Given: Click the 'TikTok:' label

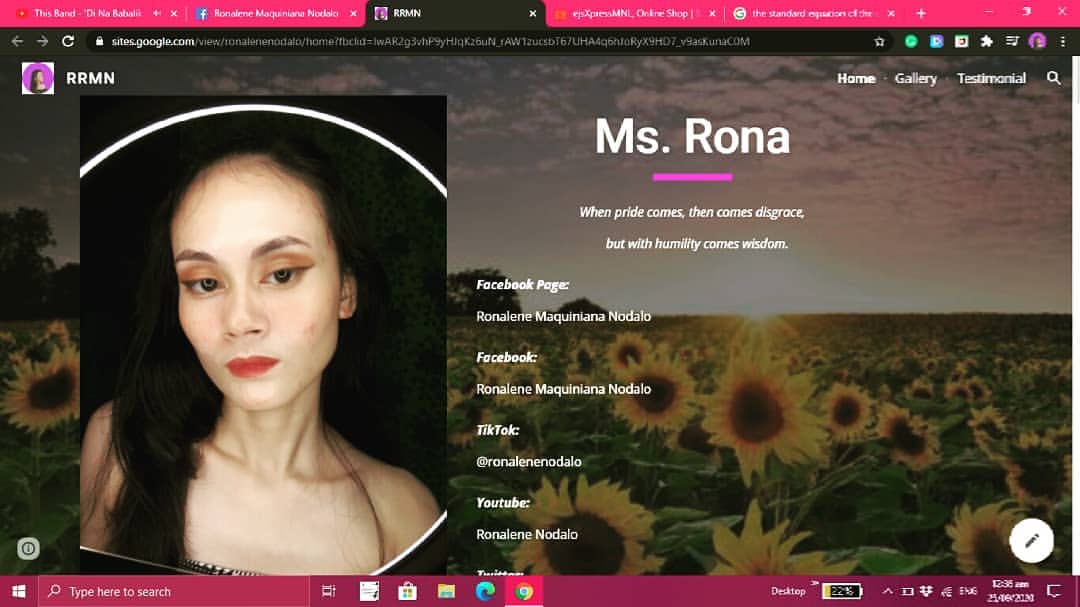Looking at the screenshot, I should point(497,430).
